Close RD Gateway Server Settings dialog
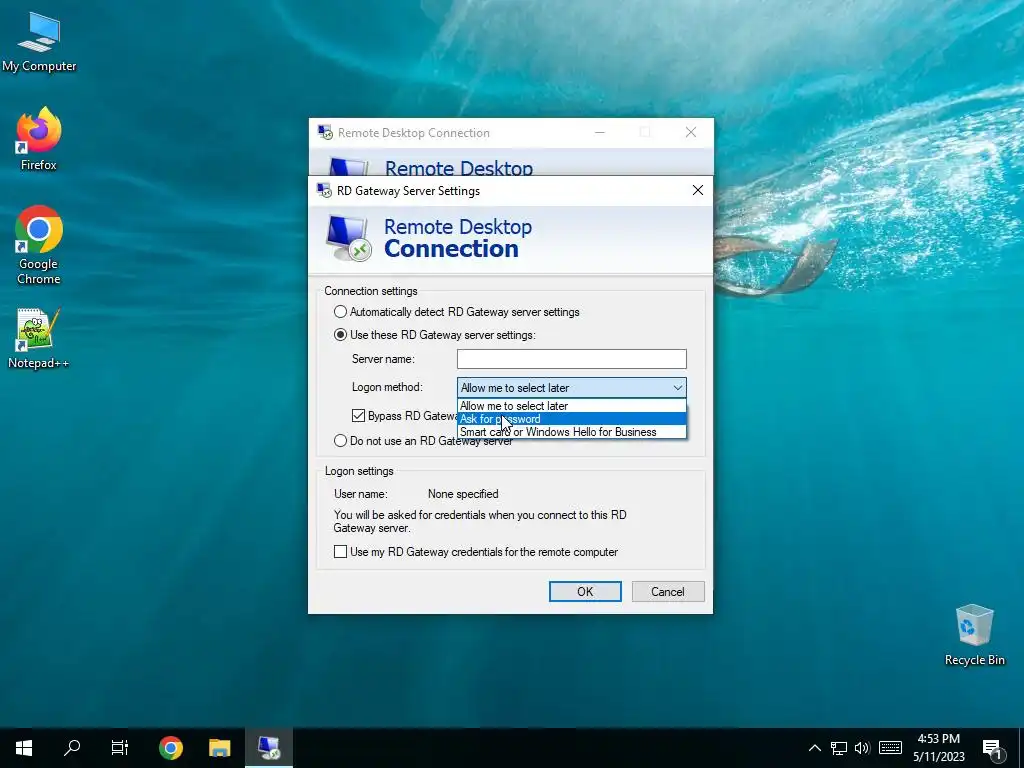1024x768 pixels. 697,190
